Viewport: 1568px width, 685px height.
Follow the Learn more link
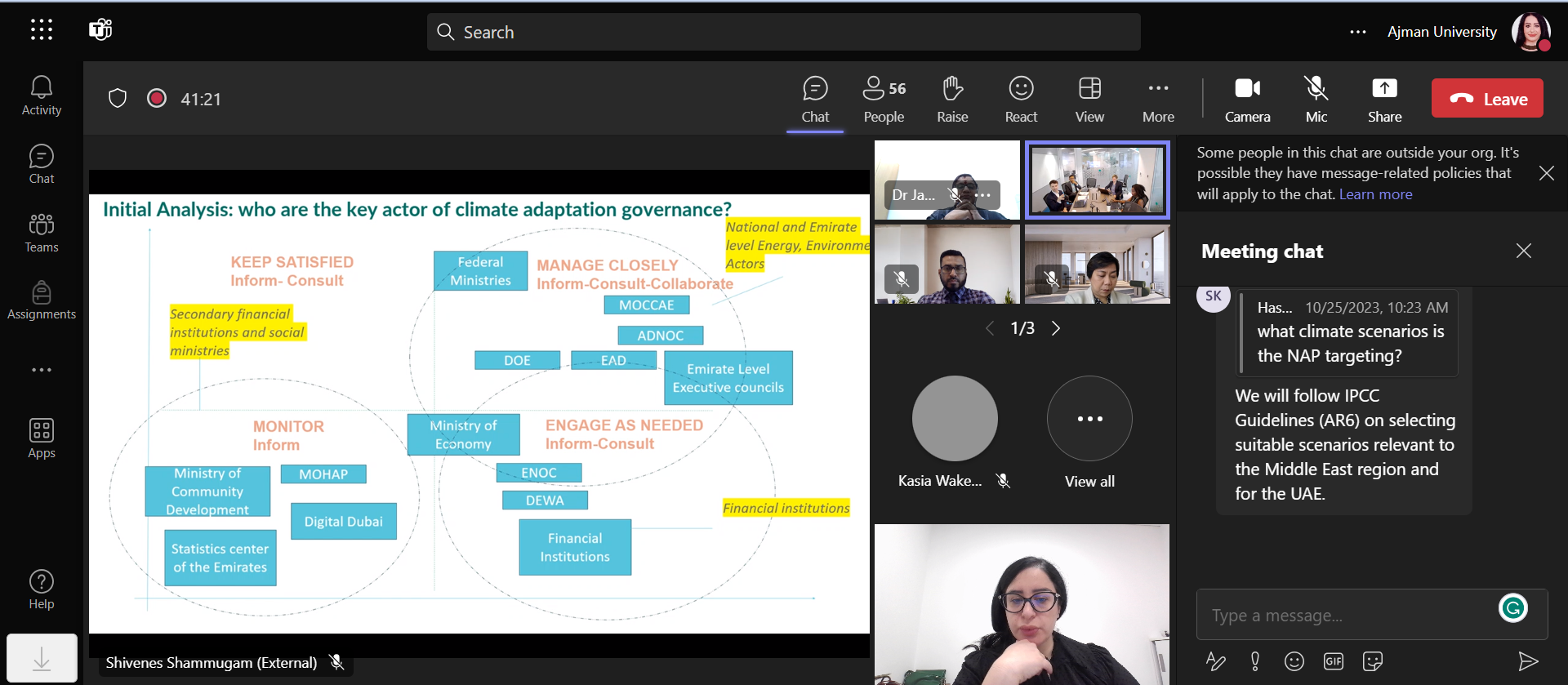[x=1375, y=194]
